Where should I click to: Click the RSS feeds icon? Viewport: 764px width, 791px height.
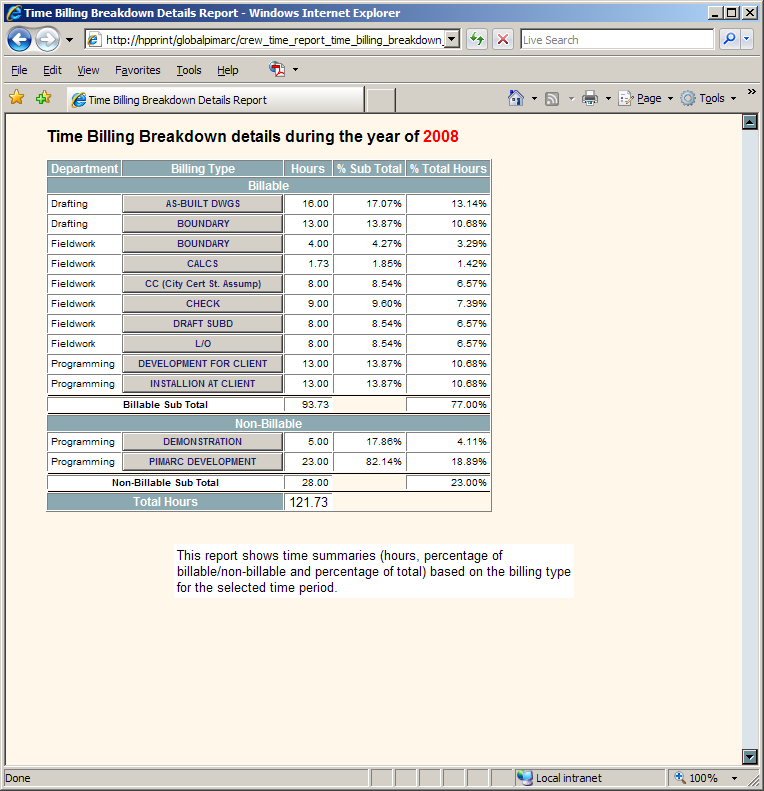[x=552, y=99]
